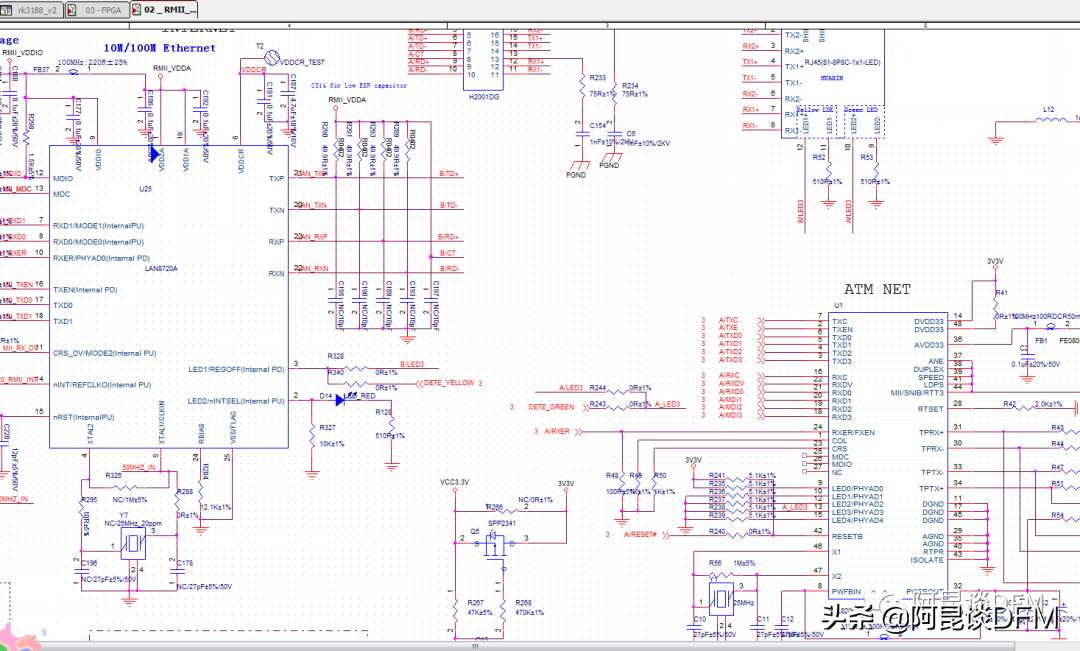Select the 02 _ RMII schematic tab
This screenshot has height=651, width=1080.
click(x=170, y=9)
